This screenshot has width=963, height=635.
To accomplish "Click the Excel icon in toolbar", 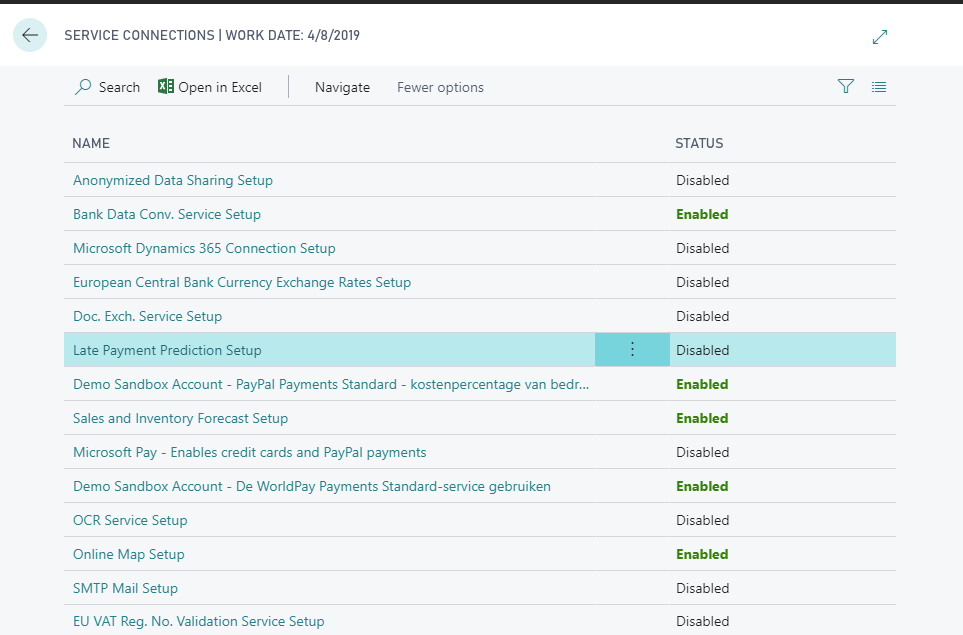I will click(165, 86).
